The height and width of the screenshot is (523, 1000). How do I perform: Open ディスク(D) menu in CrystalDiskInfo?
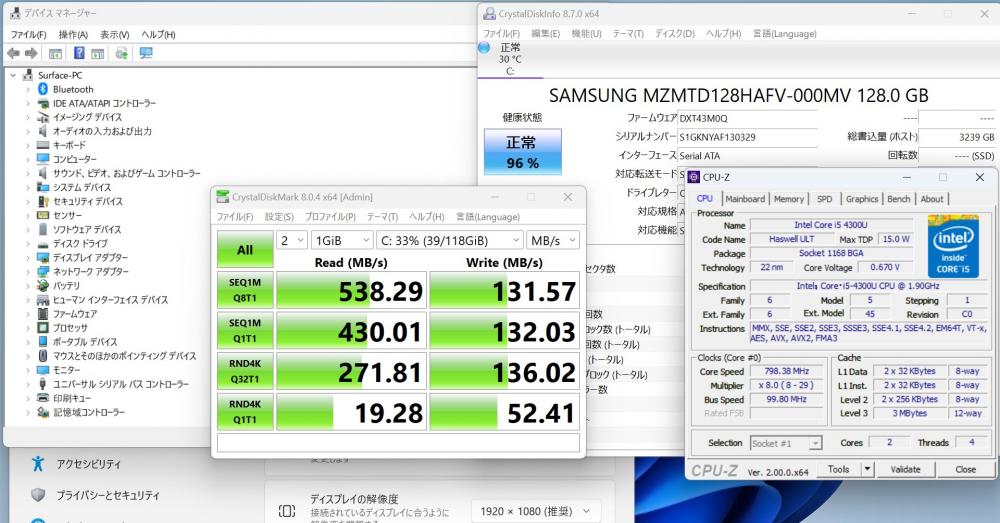pos(675,33)
